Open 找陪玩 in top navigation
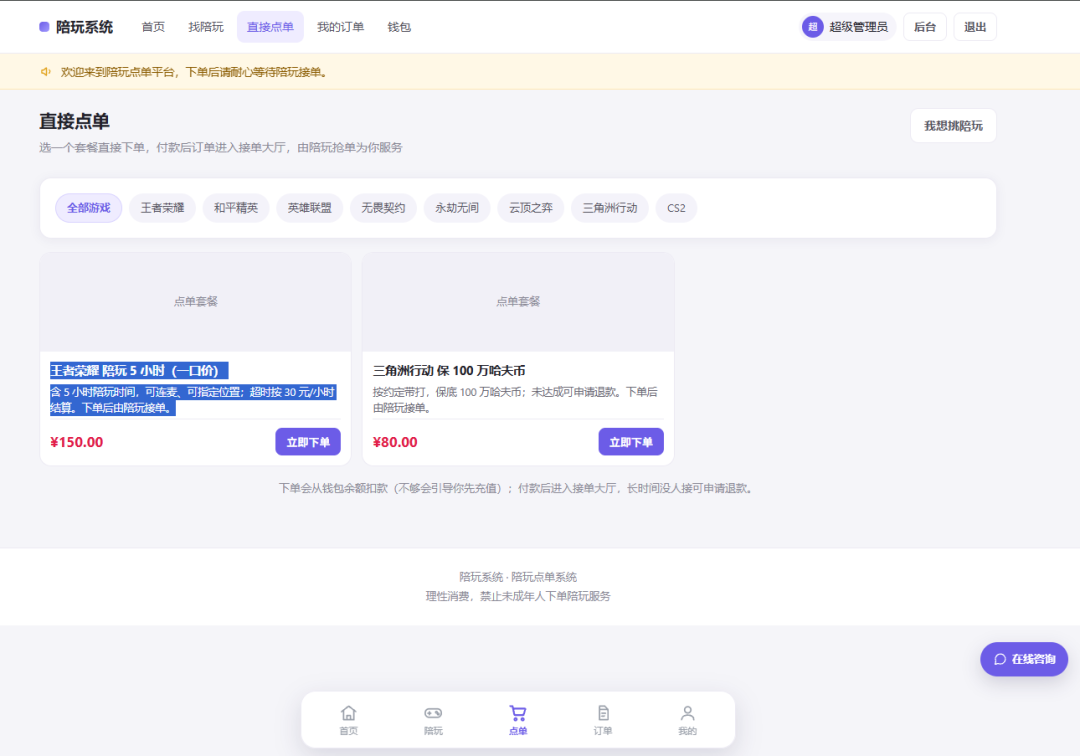 click(x=206, y=27)
